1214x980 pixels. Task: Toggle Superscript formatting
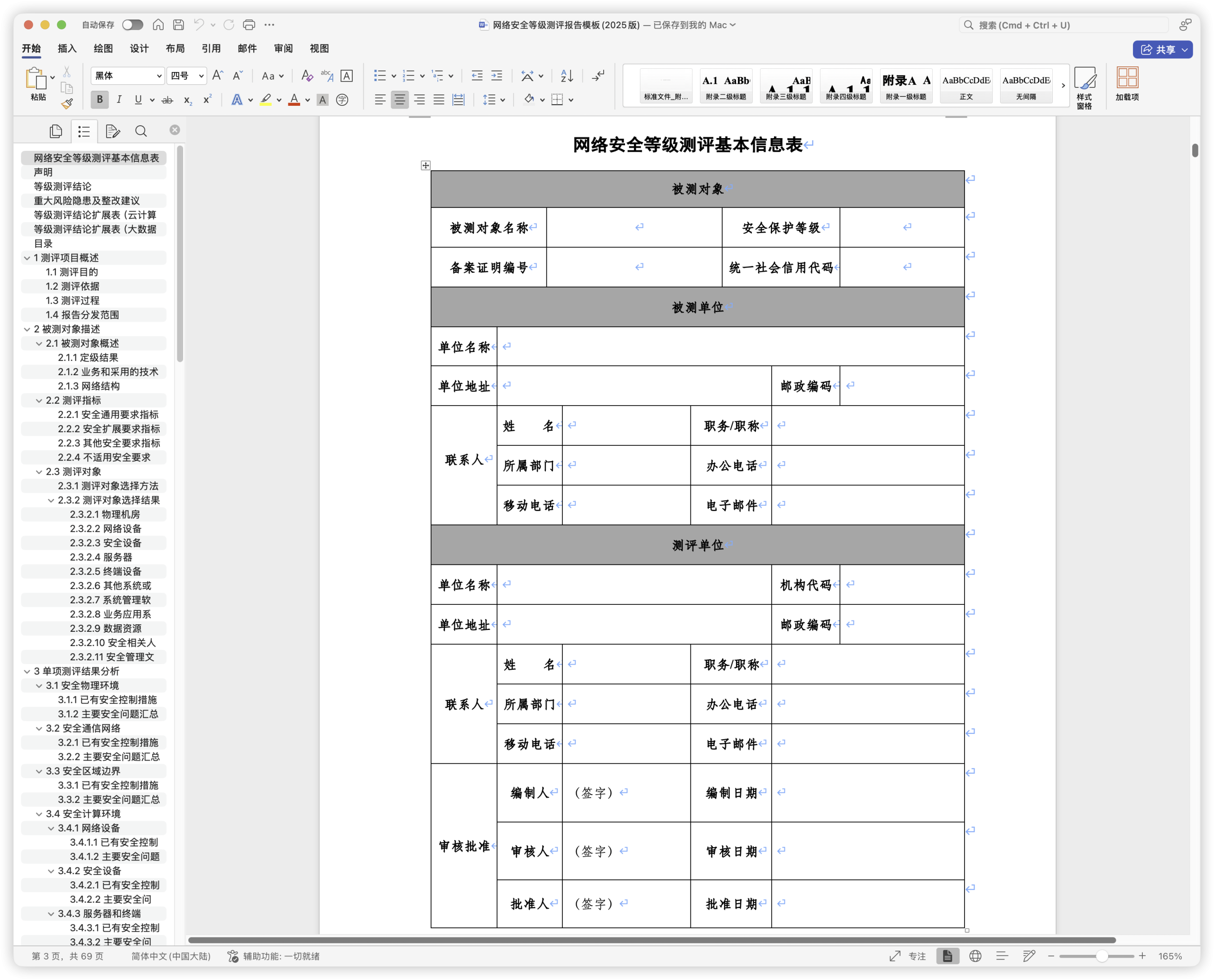[207, 100]
